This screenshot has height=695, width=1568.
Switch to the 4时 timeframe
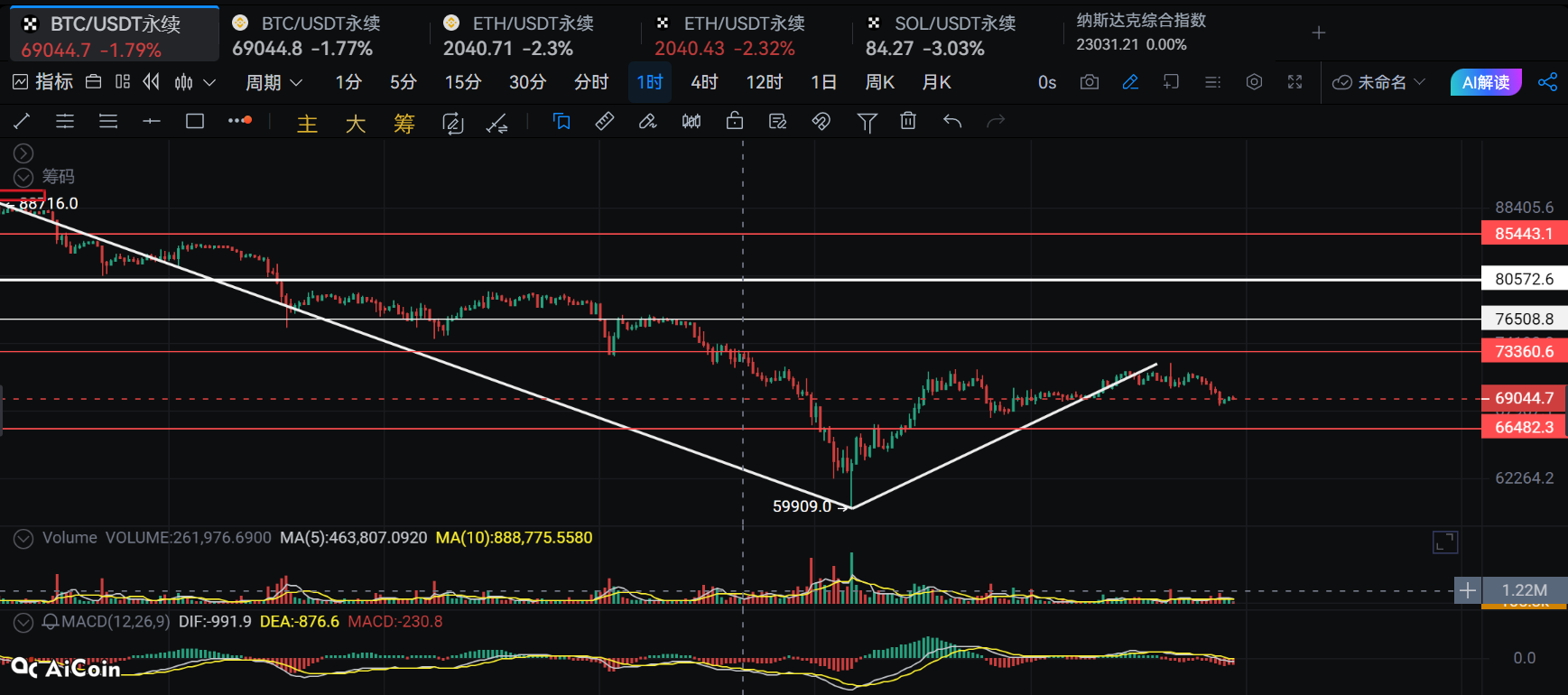point(704,82)
